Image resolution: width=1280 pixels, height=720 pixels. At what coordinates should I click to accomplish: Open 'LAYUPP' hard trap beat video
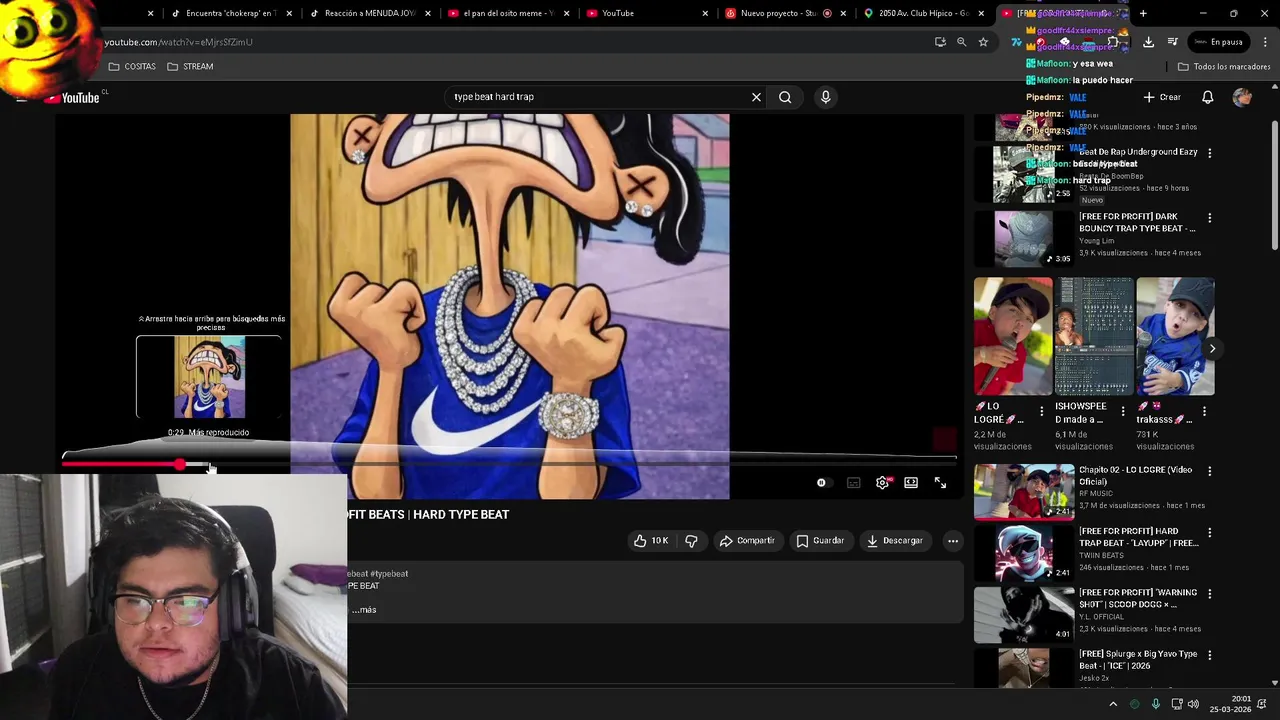pyautogui.click(x=1024, y=553)
